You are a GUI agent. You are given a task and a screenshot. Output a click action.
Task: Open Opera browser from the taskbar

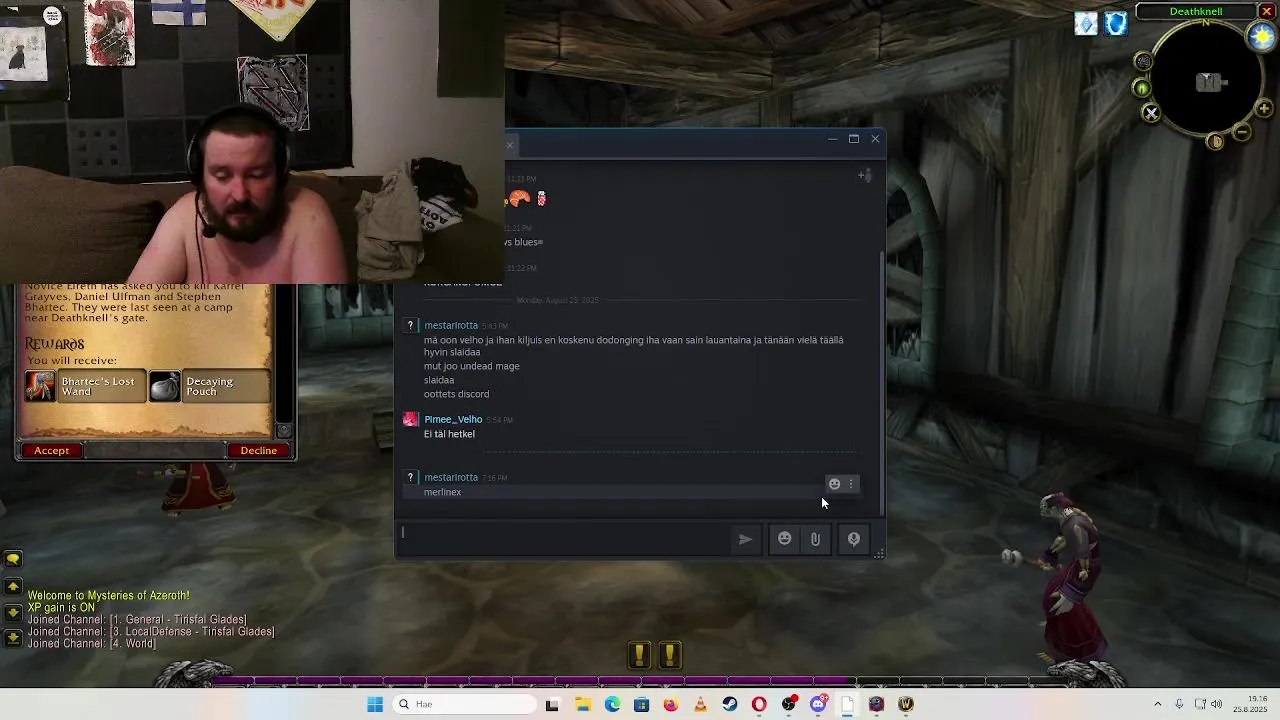click(759, 704)
